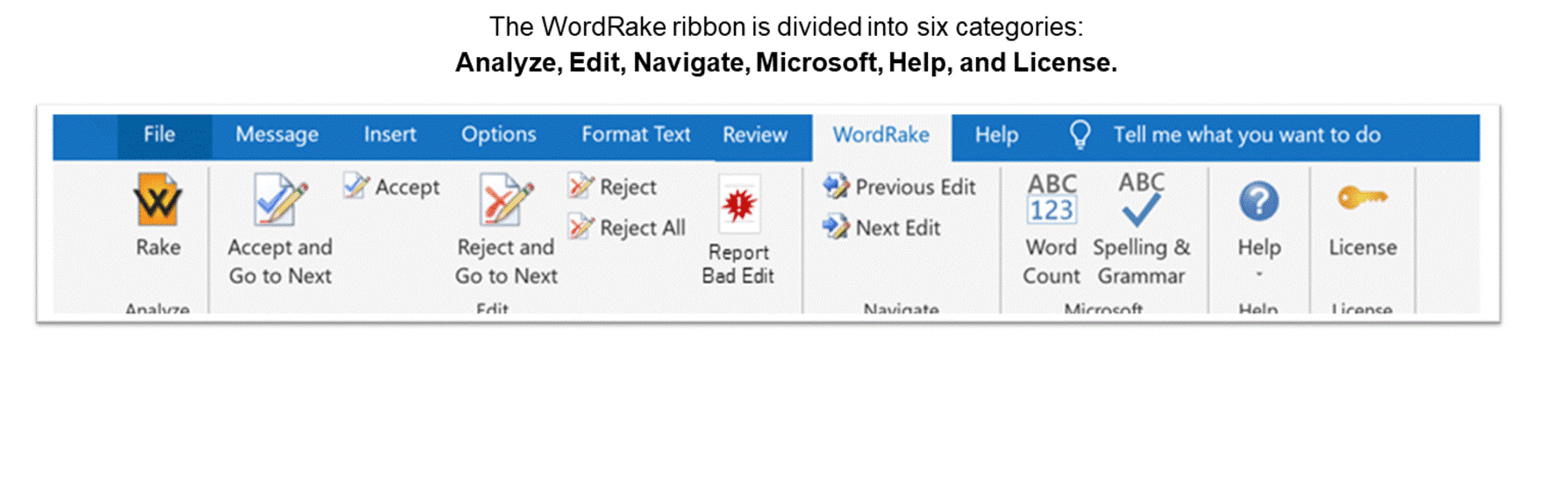The height and width of the screenshot is (490, 1568).
Task: Go to Next Edit
Action: [881, 228]
